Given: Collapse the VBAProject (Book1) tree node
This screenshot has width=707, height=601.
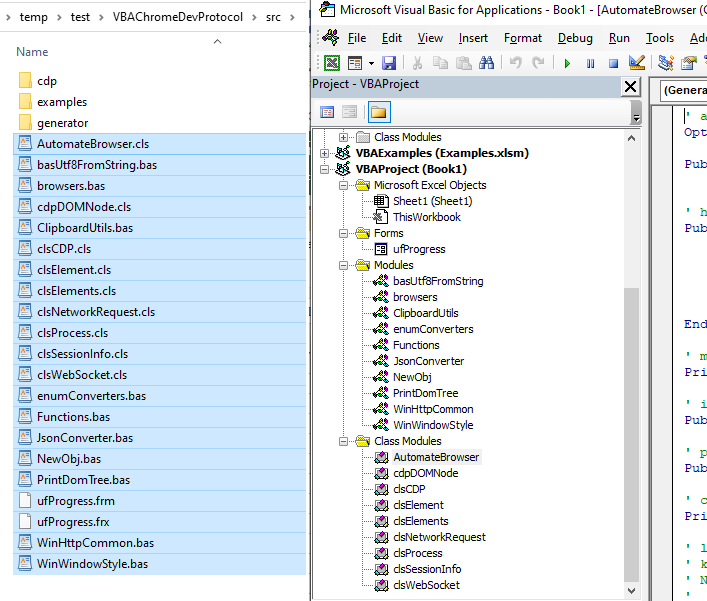Looking at the screenshot, I should (324, 169).
